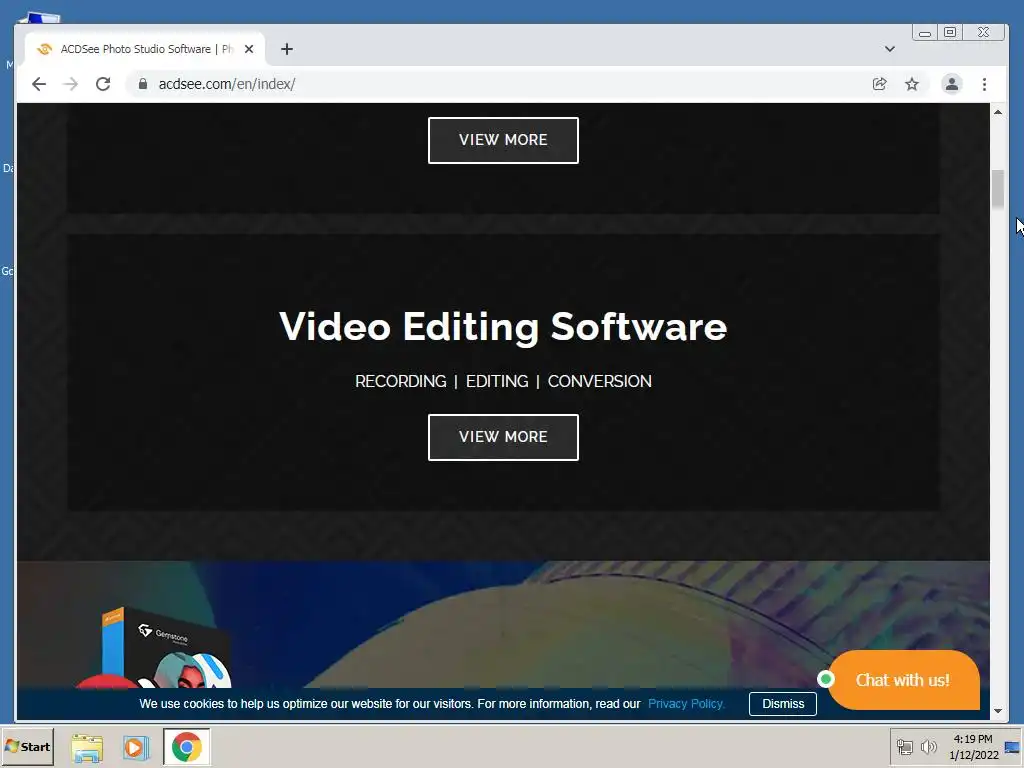Open the Chrome profile avatar
The height and width of the screenshot is (768, 1024).
[x=952, y=84]
